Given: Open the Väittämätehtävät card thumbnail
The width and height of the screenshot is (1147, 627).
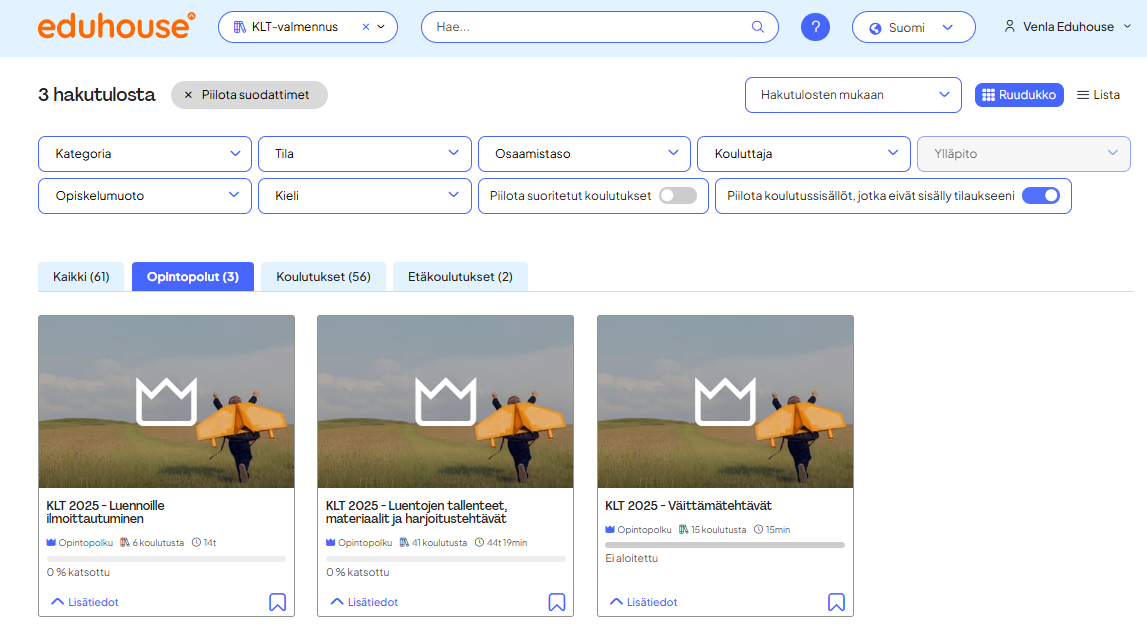Looking at the screenshot, I should point(726,402).
